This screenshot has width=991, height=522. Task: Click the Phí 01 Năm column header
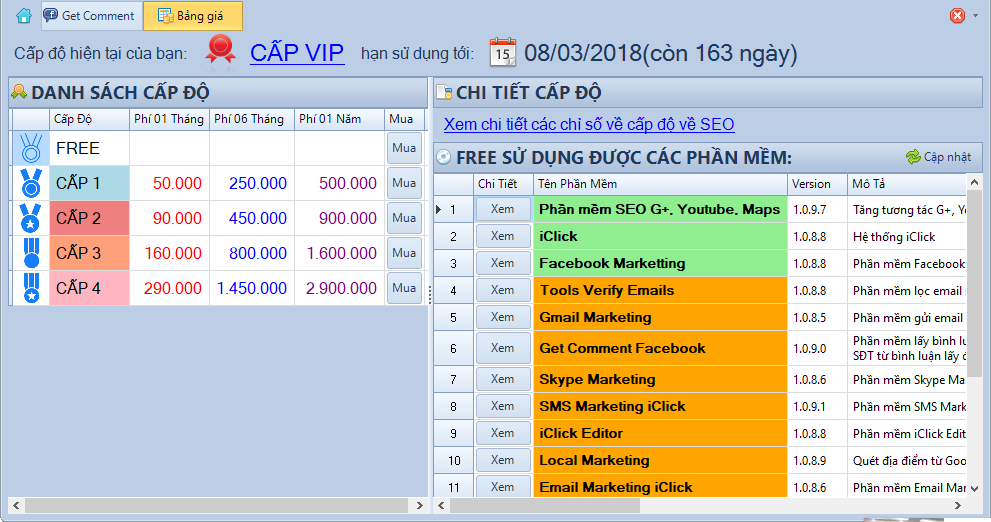pyautogui.click(x=339, y=119)
